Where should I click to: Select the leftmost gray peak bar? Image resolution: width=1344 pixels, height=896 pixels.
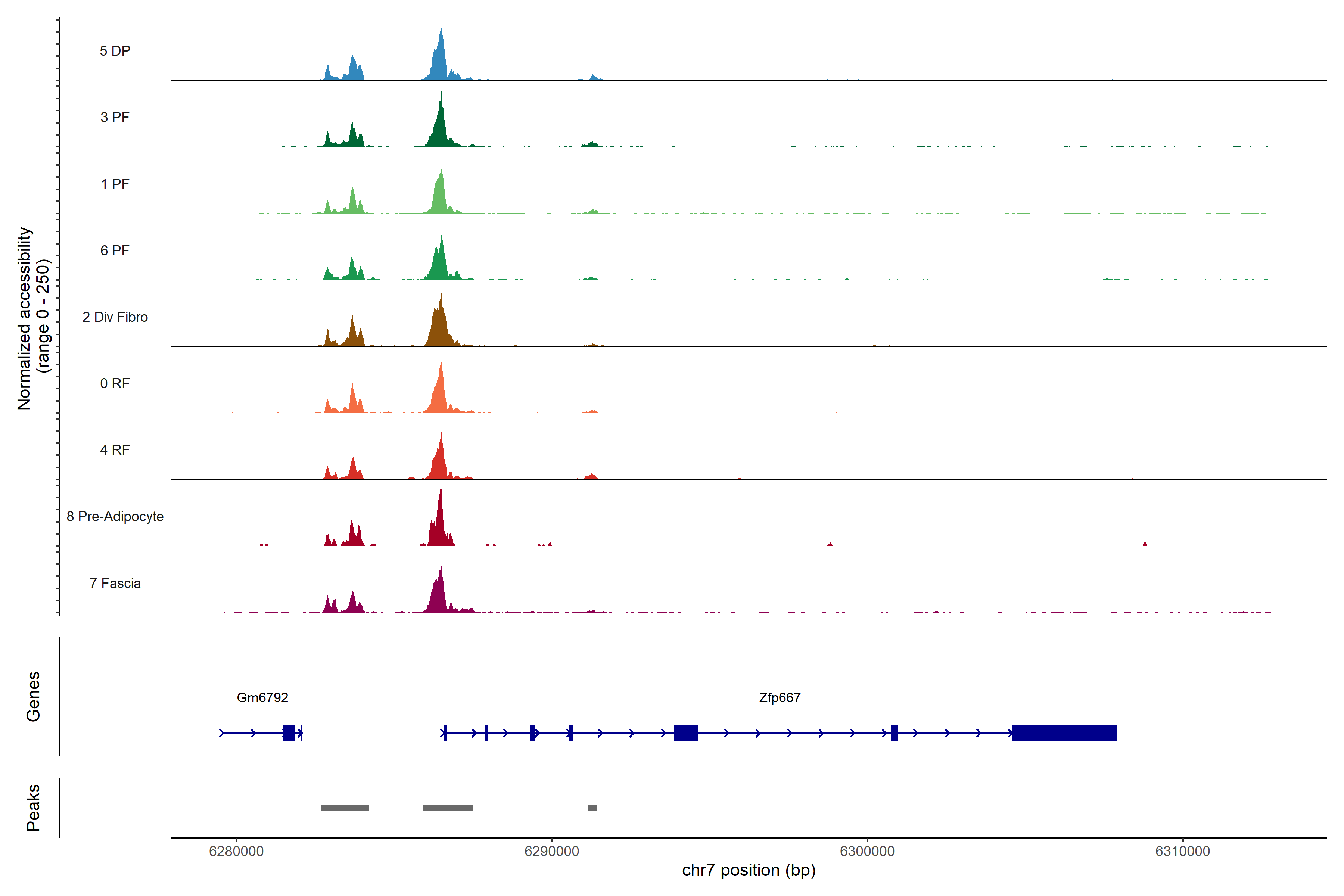tap(345, 808)
